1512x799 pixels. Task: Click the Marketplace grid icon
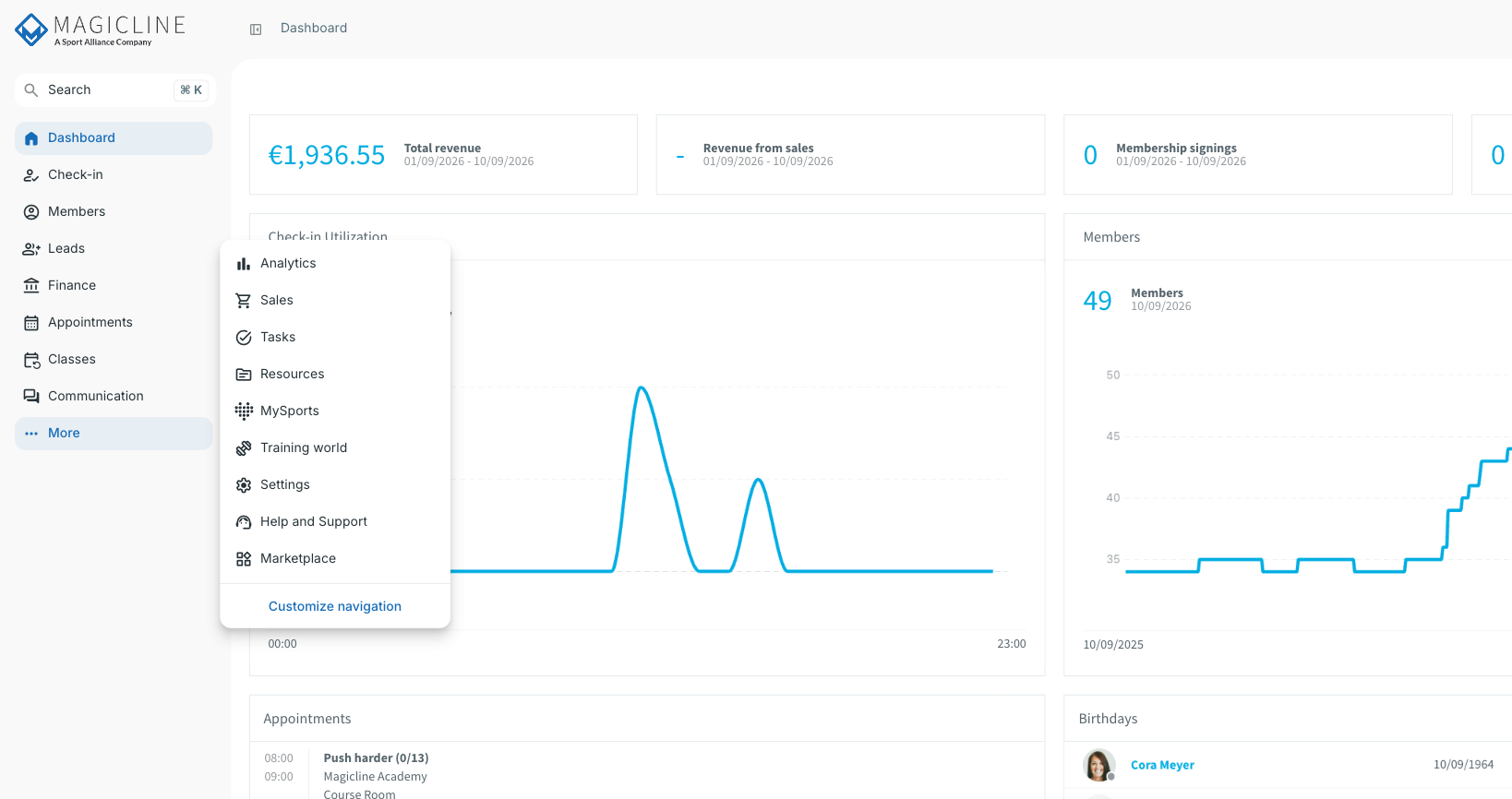coord(244,559)
